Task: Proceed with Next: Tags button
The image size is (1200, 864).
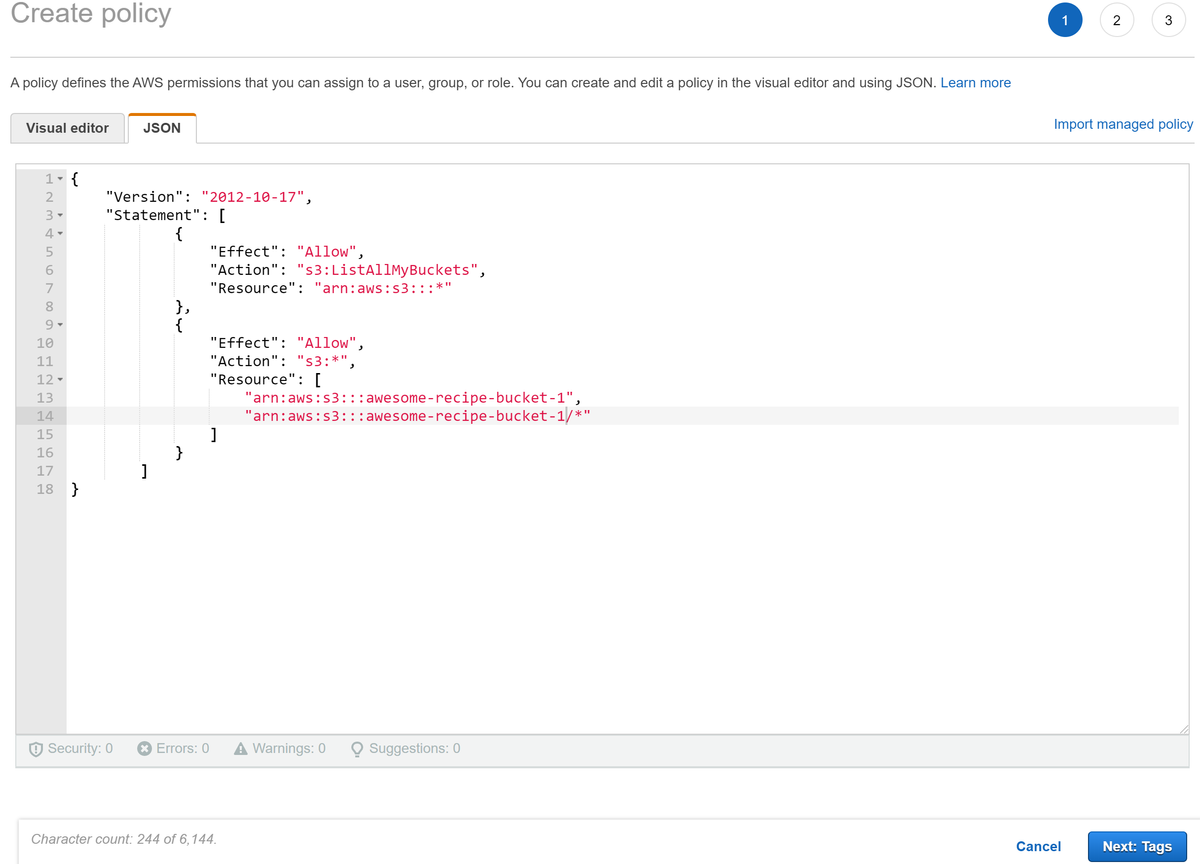Action: click(1137, 846)
